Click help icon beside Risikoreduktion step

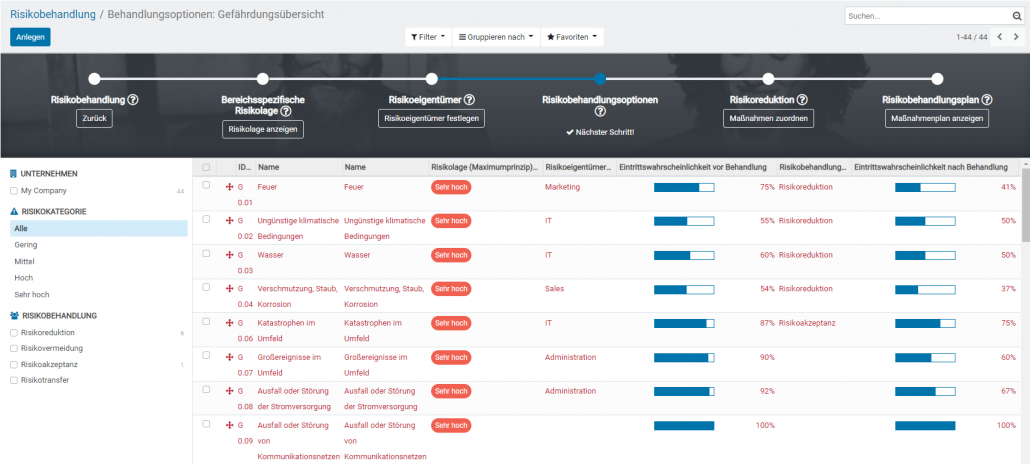coord(801,100)
